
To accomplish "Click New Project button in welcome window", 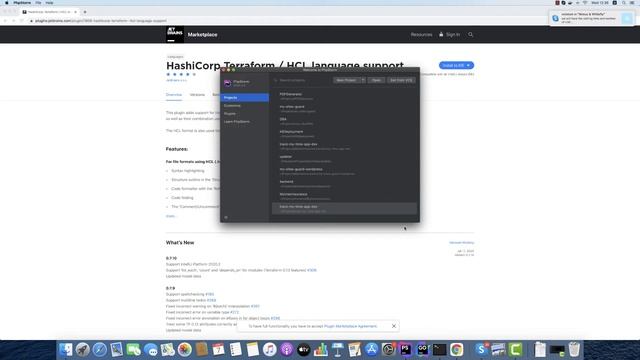I will coord(347,80).
